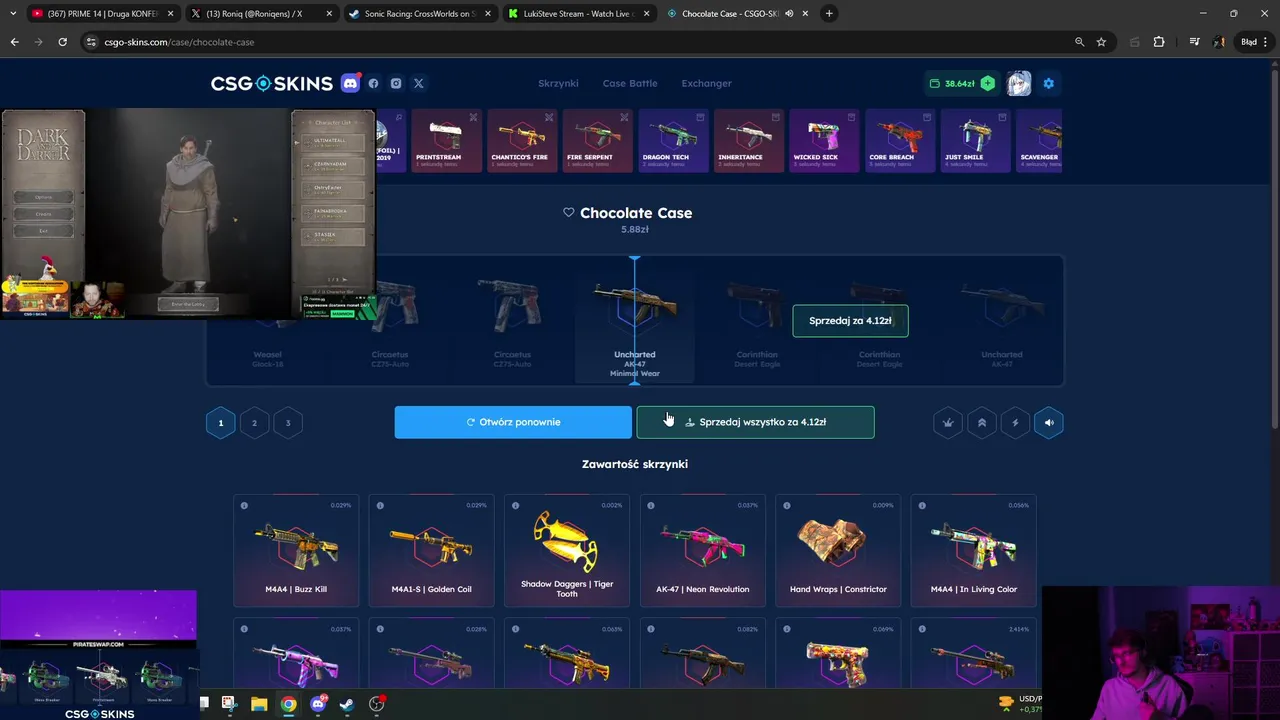Toggle the lightning fast-open icon

(1015, 423)
